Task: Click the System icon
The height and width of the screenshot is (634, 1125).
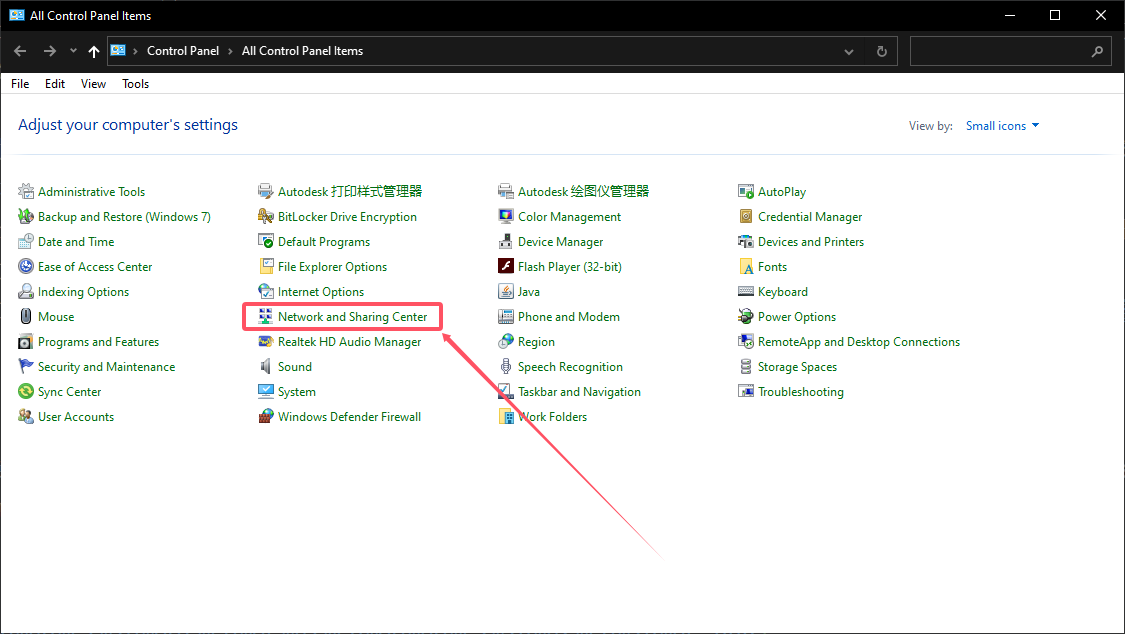Action: tap(265, 392)
